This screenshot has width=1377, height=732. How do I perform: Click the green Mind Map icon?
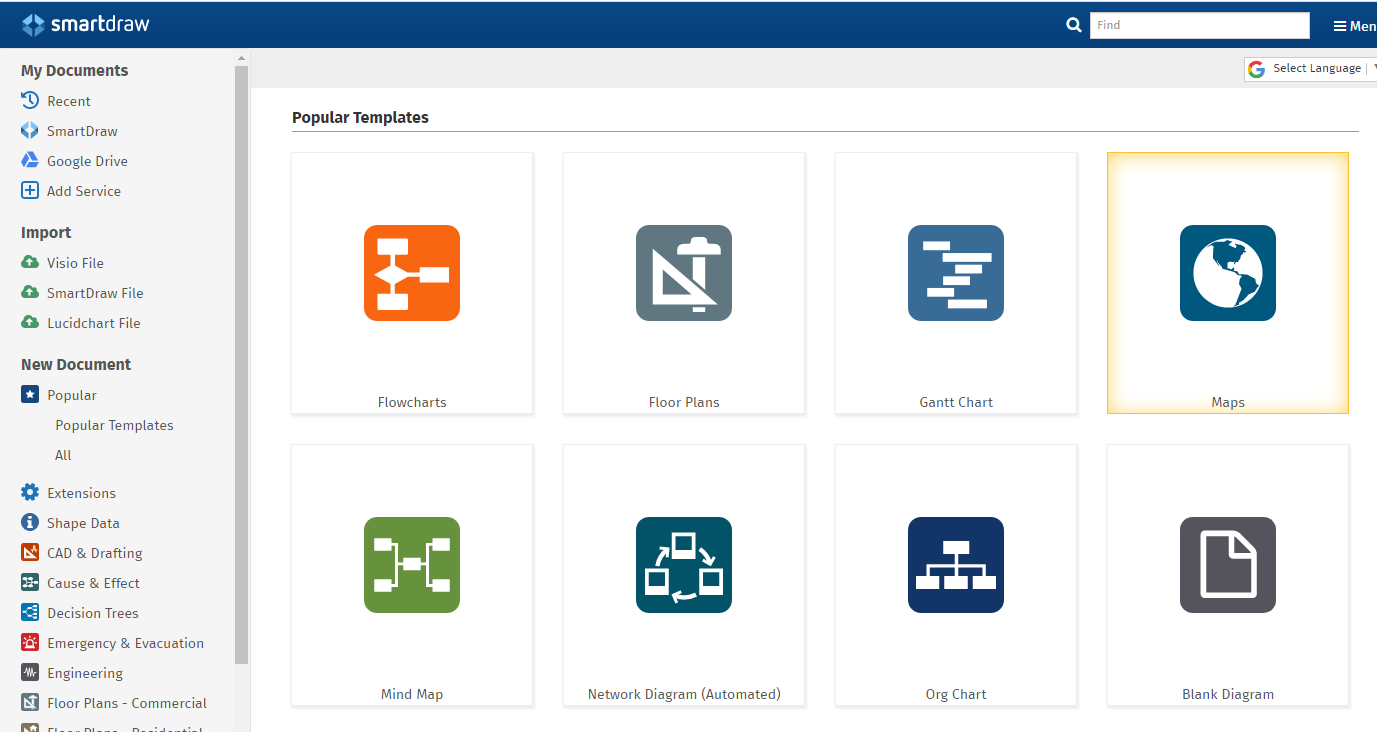pyautogui.click(x=412, y=565)
